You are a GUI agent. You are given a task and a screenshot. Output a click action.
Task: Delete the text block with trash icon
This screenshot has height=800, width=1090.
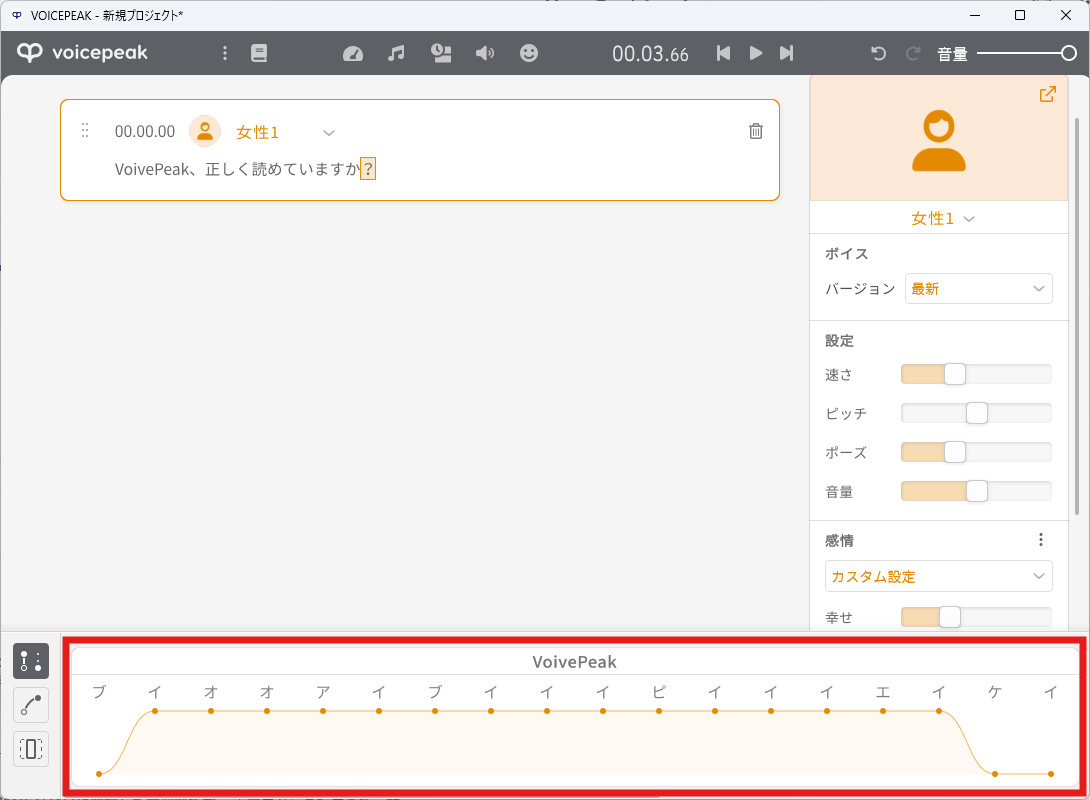pyautogui.click(x=756, y=131)
